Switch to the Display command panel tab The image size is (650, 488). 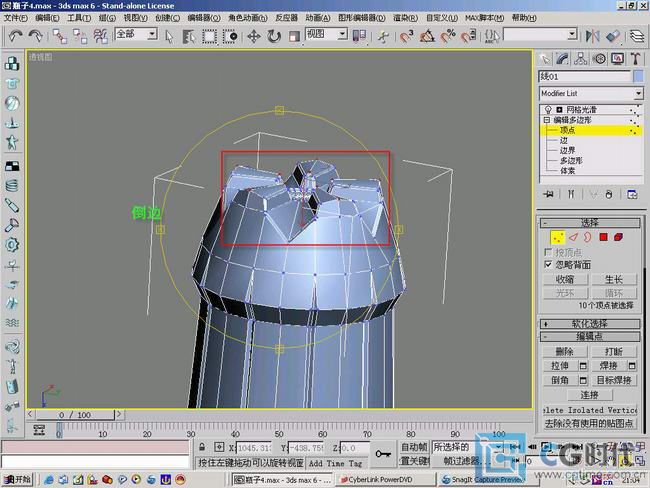[x=618, y=59]
